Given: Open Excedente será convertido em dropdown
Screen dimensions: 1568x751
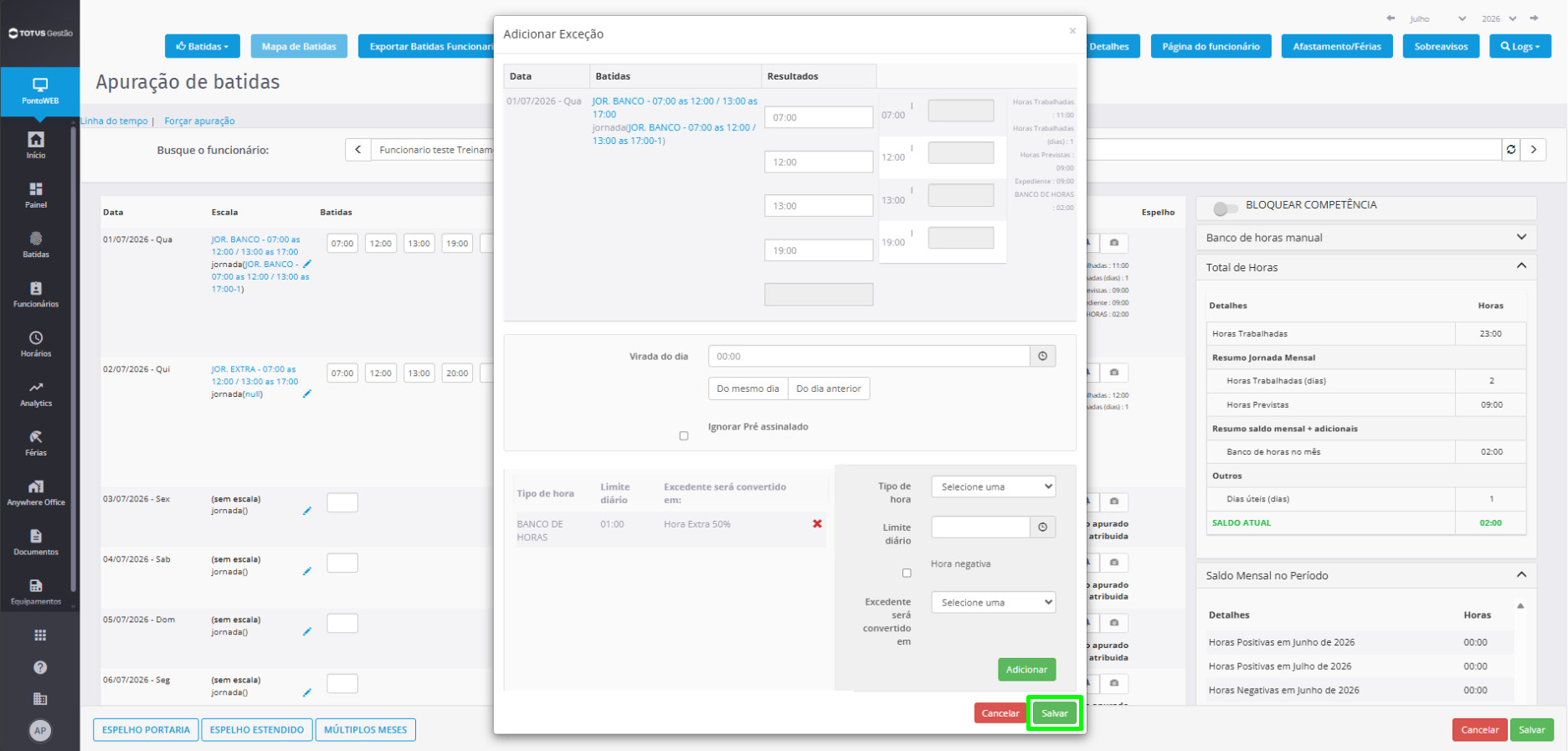Looking at the screenshot, I should pos(994,602).
